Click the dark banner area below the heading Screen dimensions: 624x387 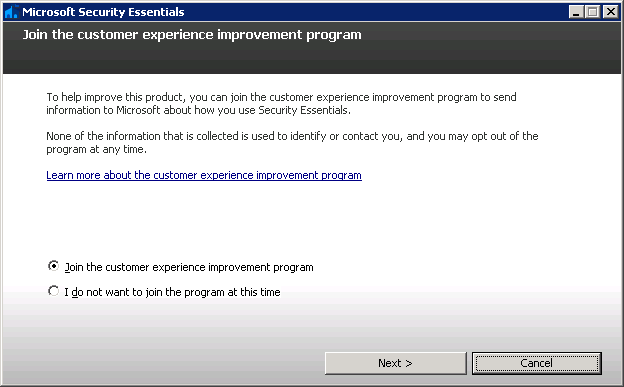click(x=312, y=59)
